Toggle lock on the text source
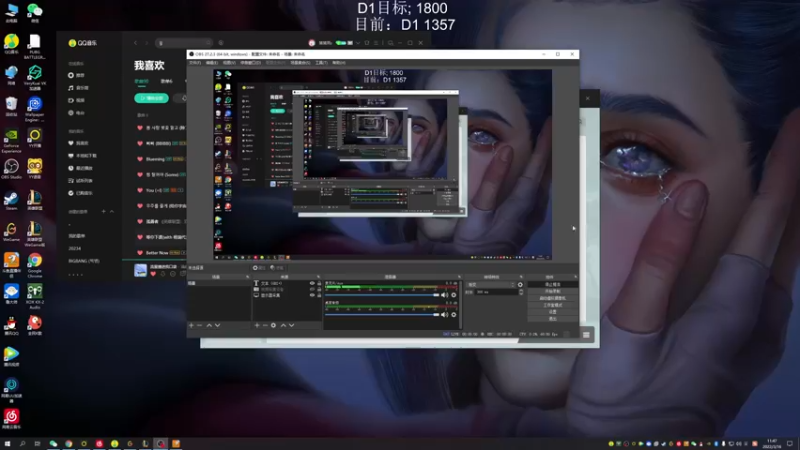 coord(319,283)
